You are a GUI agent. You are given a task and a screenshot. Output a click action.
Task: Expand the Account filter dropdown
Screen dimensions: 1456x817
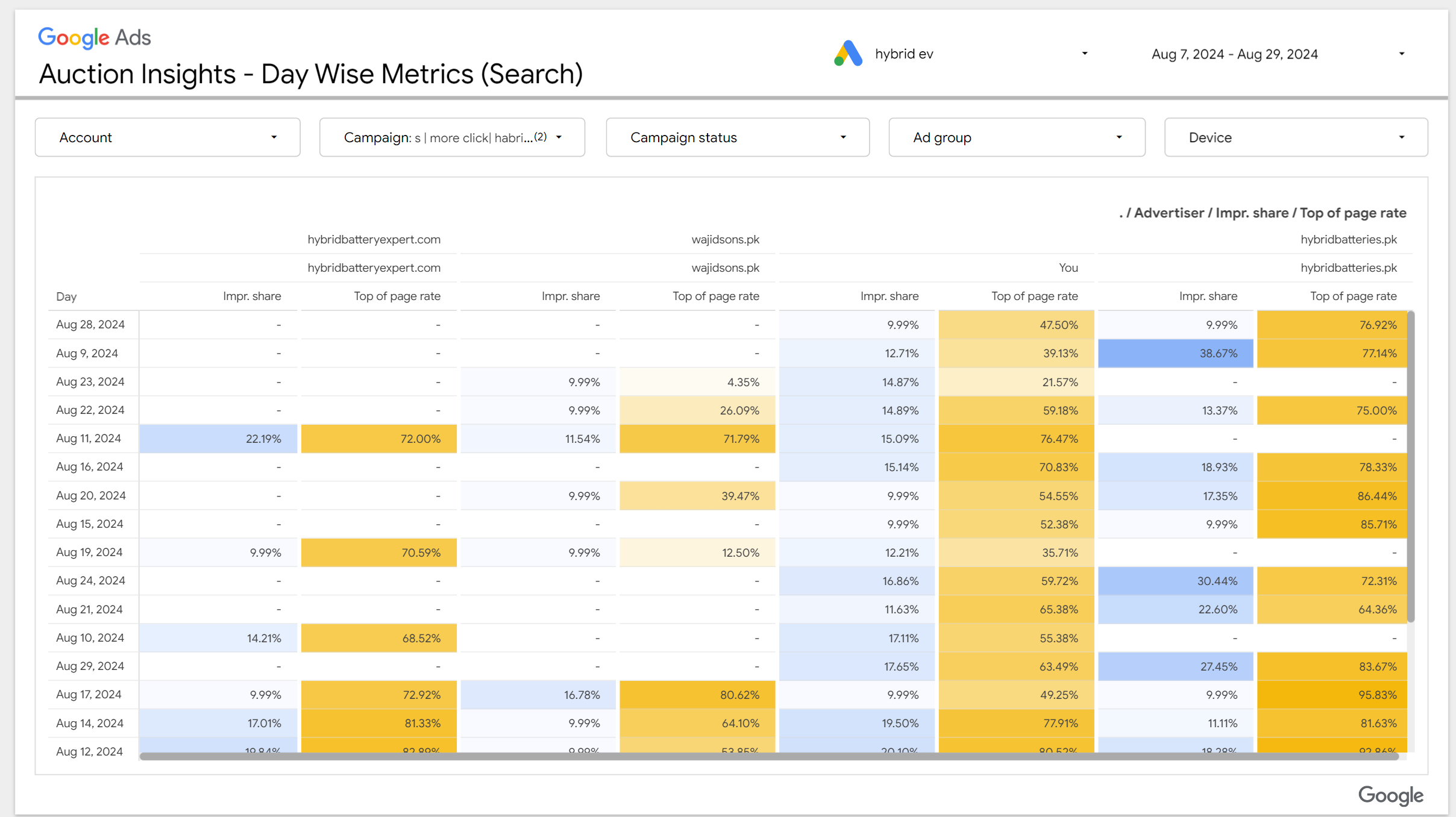(x=168, y=137)
